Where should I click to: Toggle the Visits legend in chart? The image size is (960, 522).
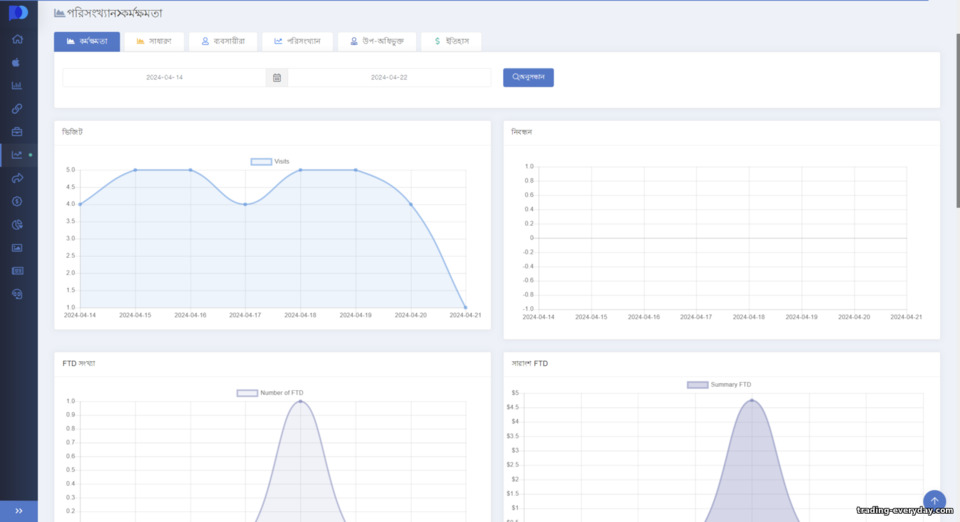[270, 162]
